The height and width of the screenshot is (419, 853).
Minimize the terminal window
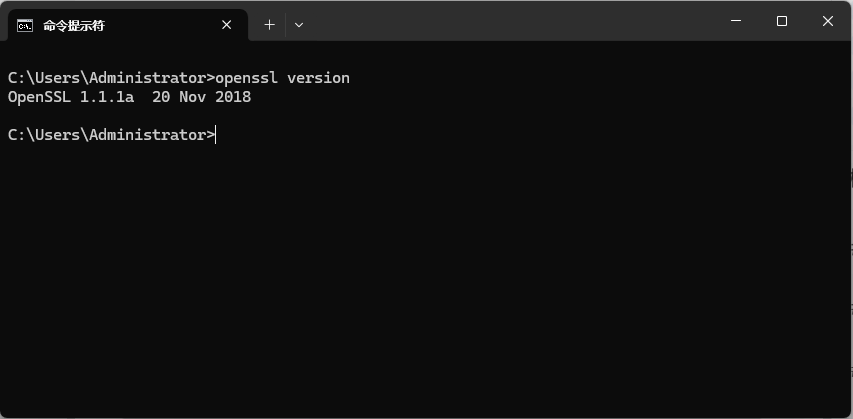pyautogui.click(x=736, y=21)
